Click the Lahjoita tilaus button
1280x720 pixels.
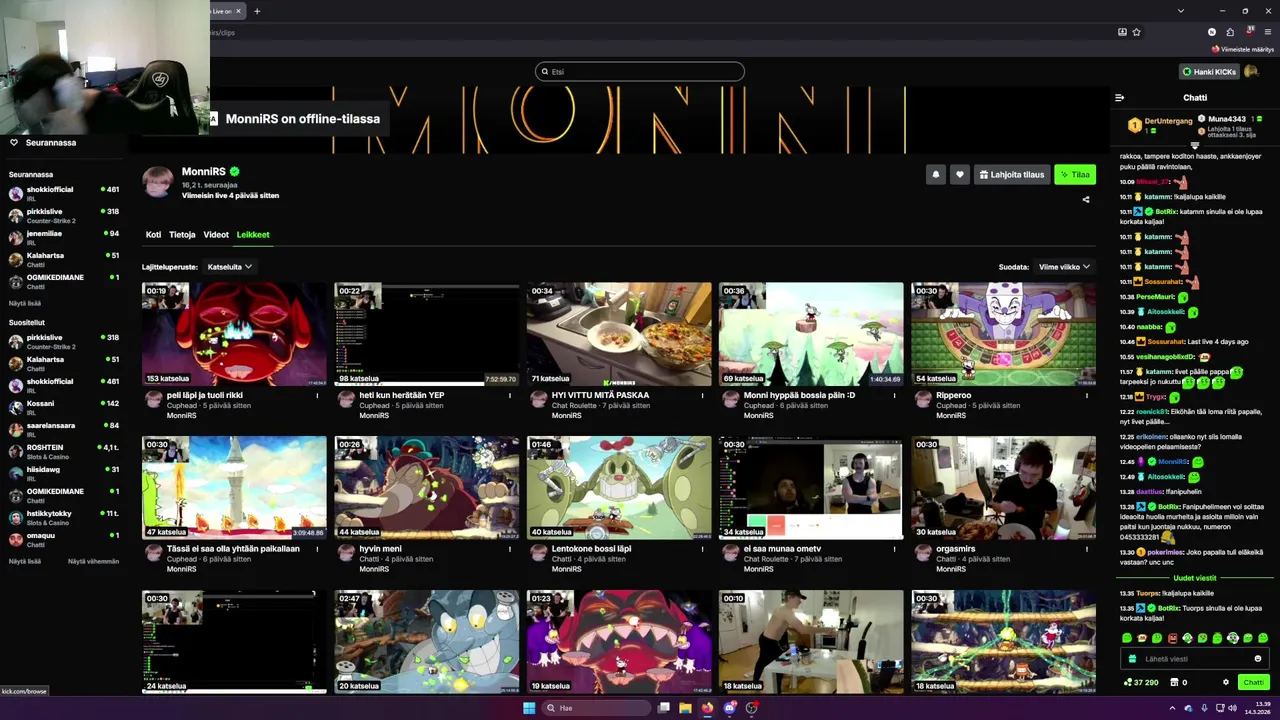[1012, 175]
